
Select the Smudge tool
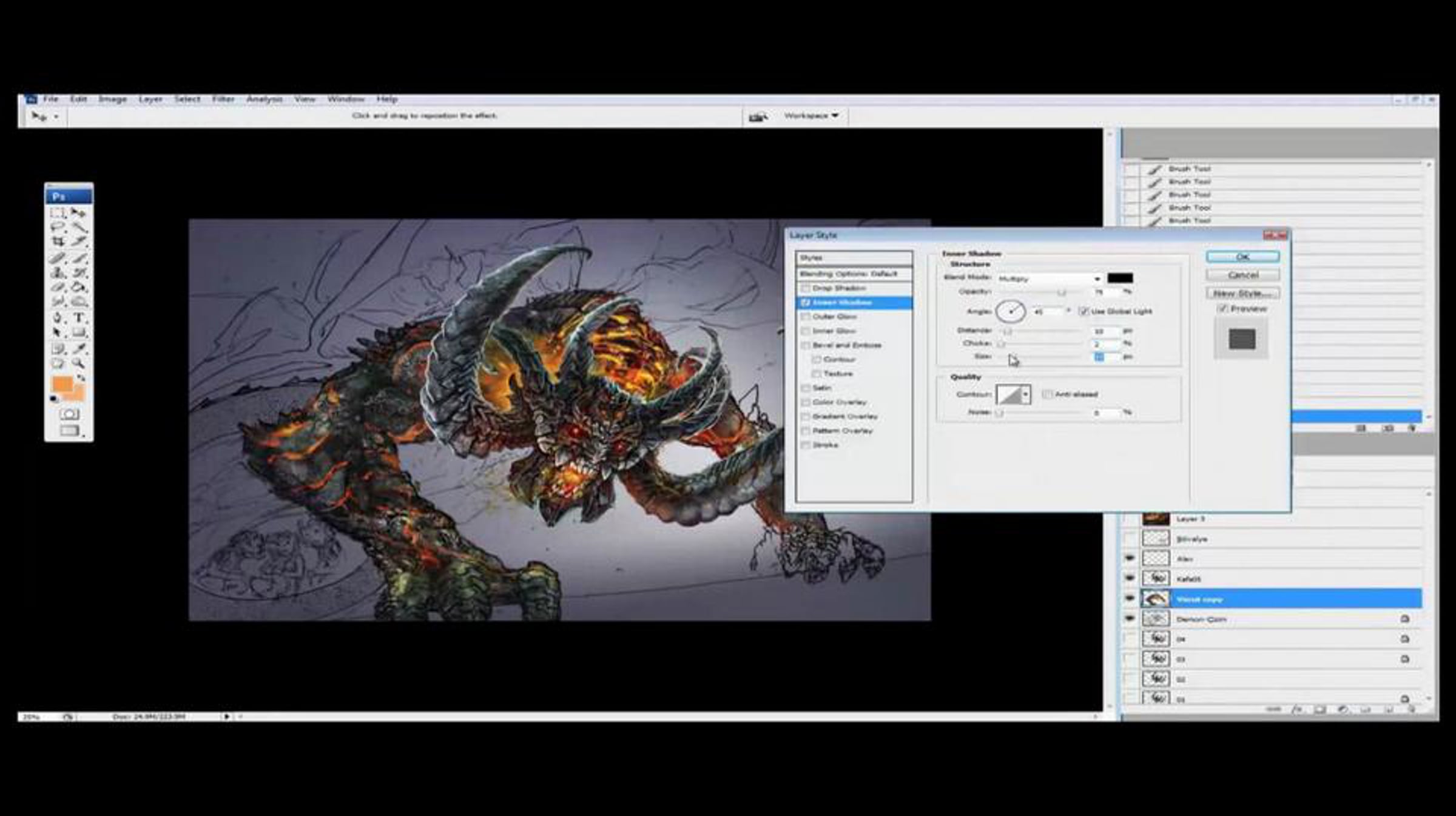(58, 302)
